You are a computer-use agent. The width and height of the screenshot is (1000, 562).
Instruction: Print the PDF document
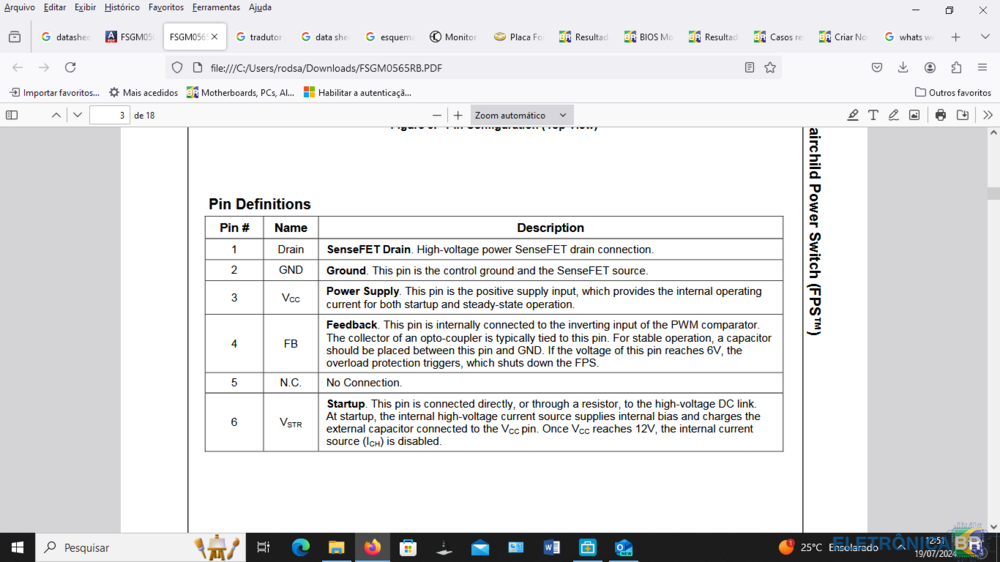[x=940, y=115]
